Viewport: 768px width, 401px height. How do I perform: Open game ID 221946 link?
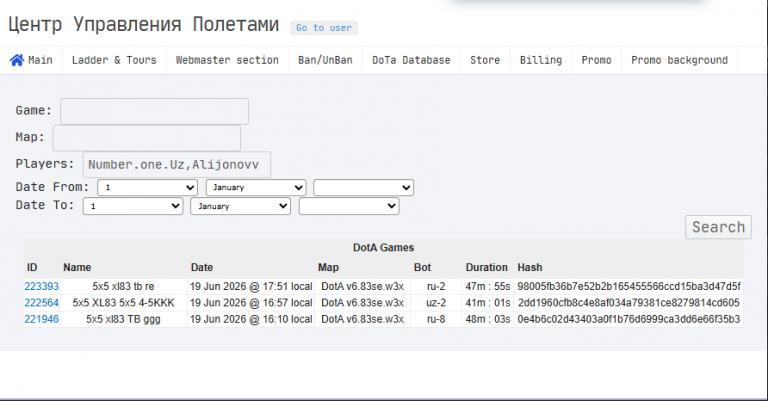(42, 319)
